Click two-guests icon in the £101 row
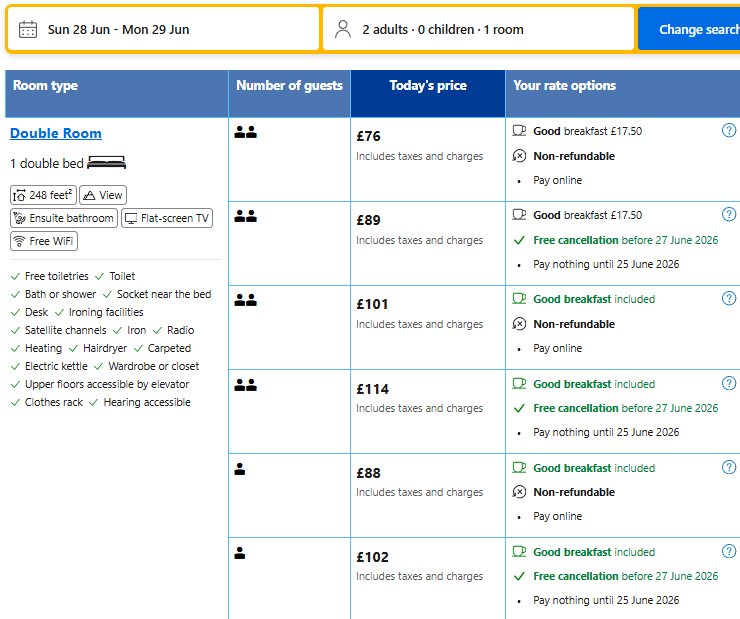This screenshot has height=619, width=740. [x=245, y=300]
